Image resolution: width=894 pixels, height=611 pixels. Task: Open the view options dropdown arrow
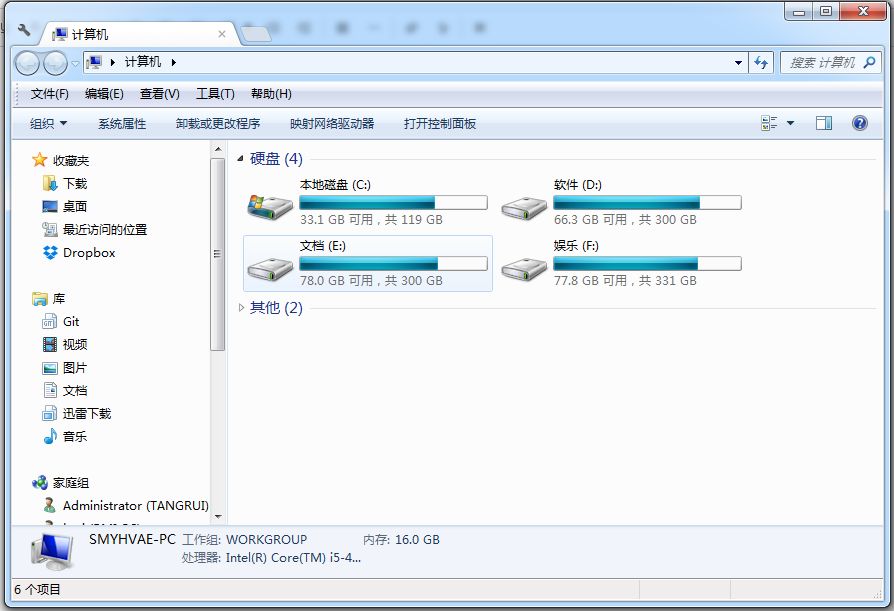[790, 123]
